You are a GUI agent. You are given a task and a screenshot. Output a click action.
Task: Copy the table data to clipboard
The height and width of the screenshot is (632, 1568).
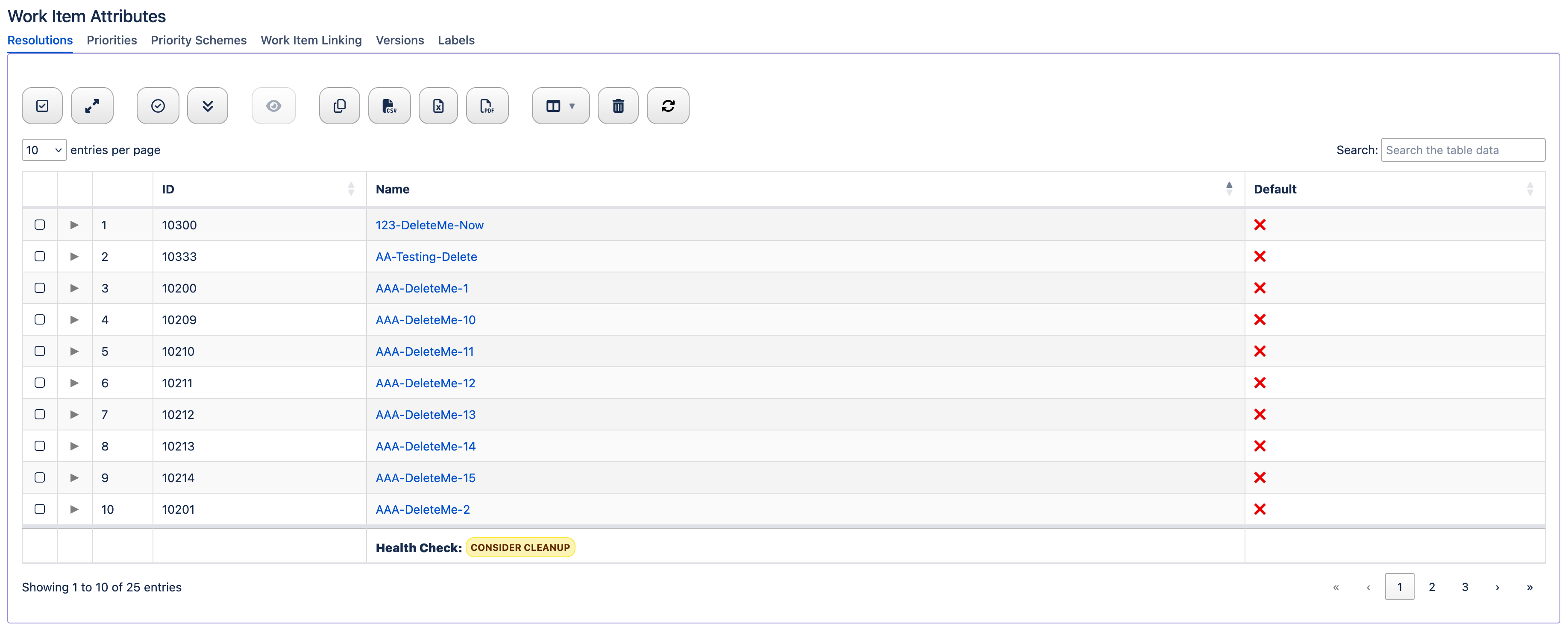(339, 105)
